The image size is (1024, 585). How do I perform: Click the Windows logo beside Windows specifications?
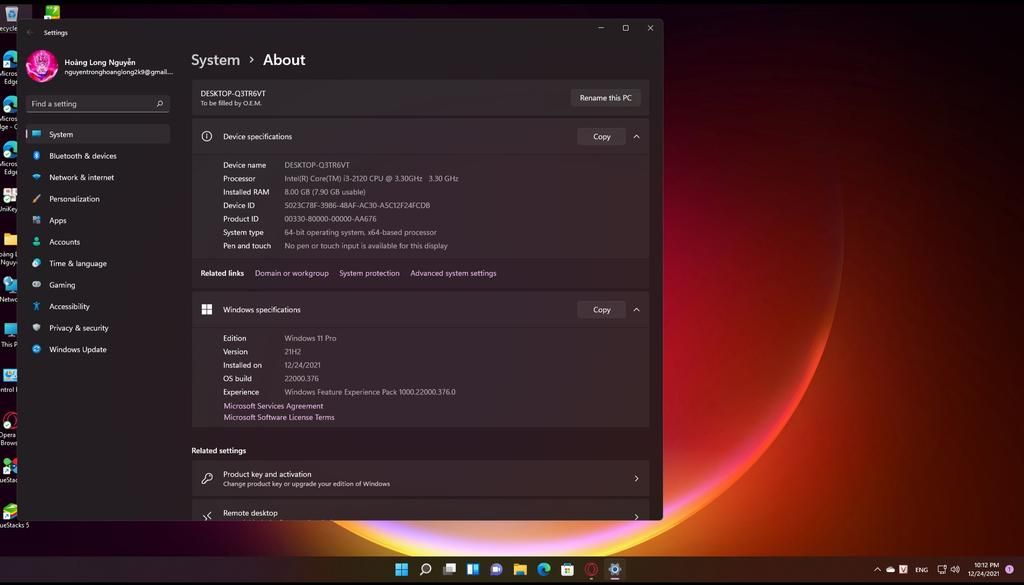pyautogui.click(x=207, y=309)
